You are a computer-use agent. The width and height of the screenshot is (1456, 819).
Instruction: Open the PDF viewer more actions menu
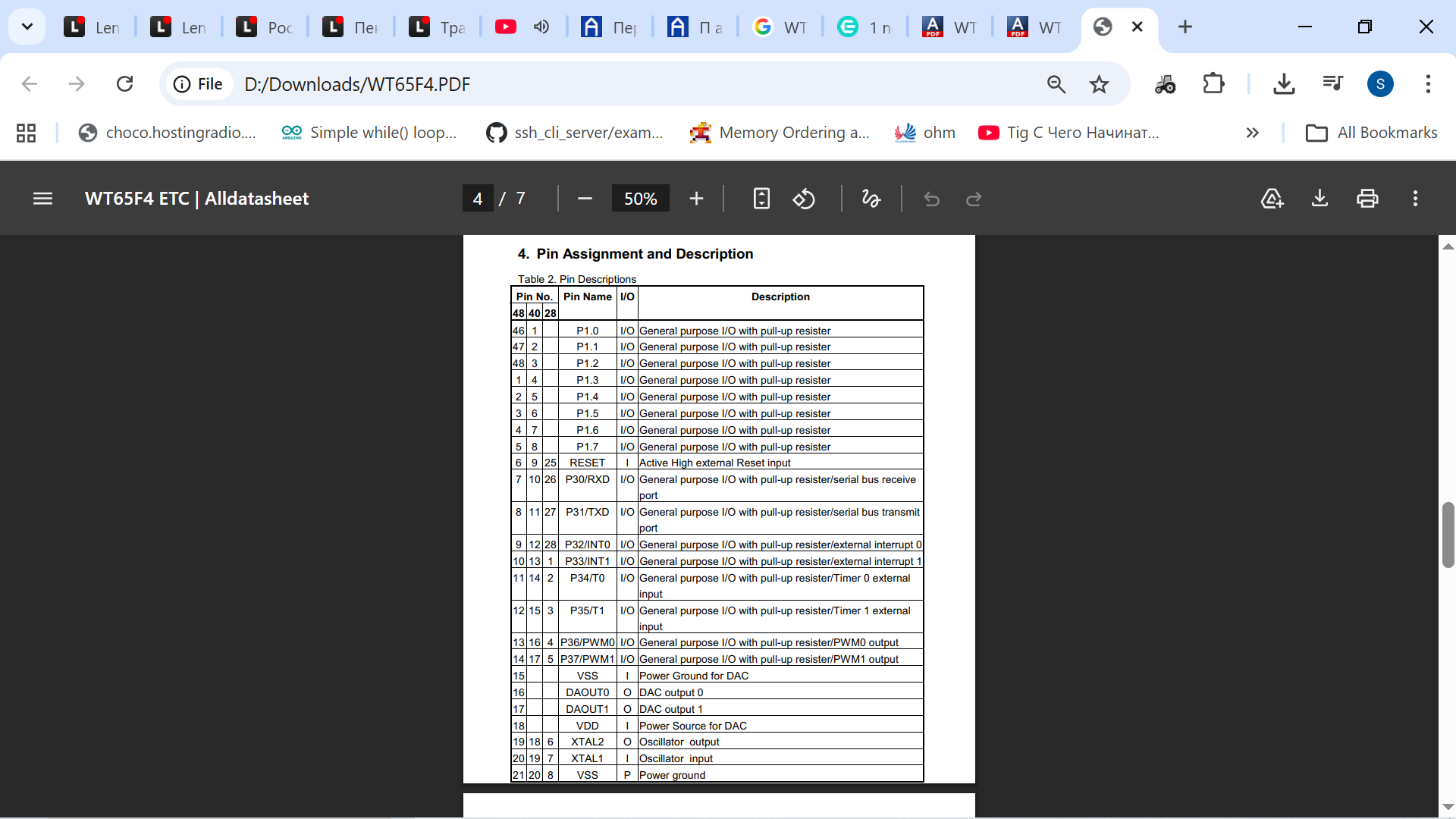pyautogui.click(x=1415, y=199)
